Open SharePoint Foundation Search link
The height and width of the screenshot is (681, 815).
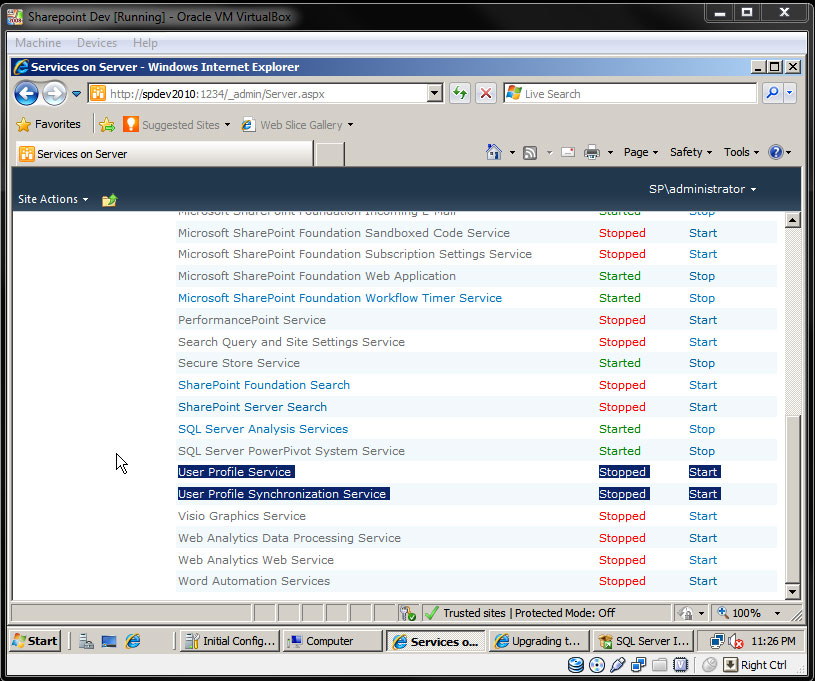click(264, 385)
